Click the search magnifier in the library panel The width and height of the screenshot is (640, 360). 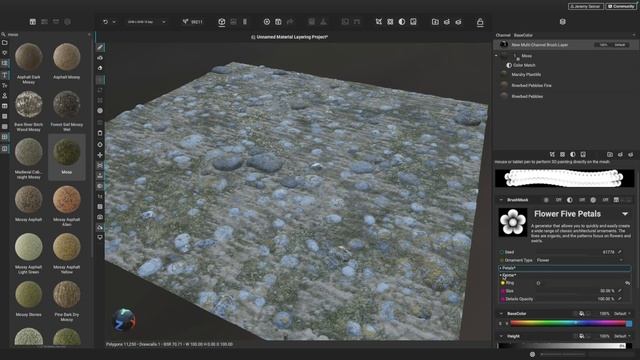coord(3,35)
